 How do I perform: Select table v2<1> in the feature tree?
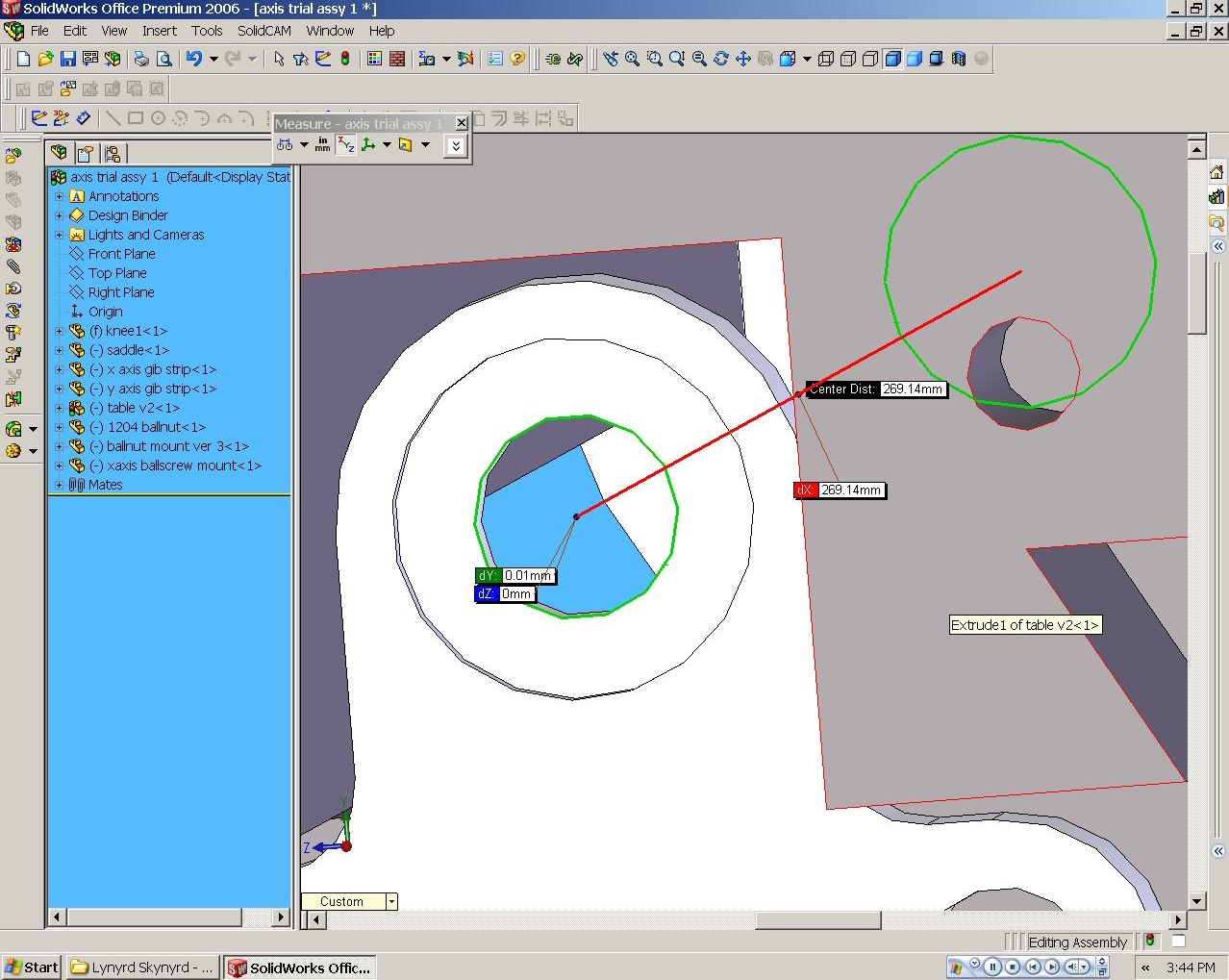click(143, 408)
